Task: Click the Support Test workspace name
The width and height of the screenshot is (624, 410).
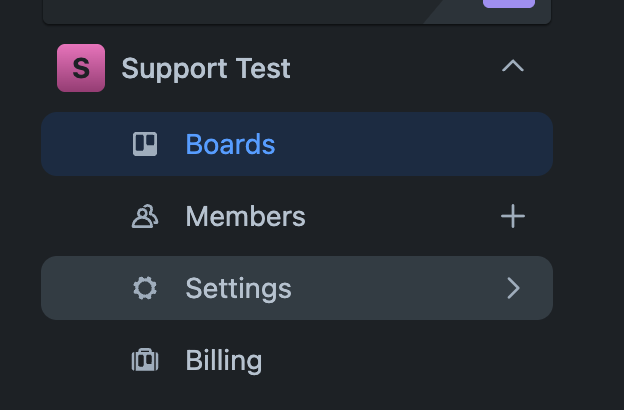Action: point(206,68)
